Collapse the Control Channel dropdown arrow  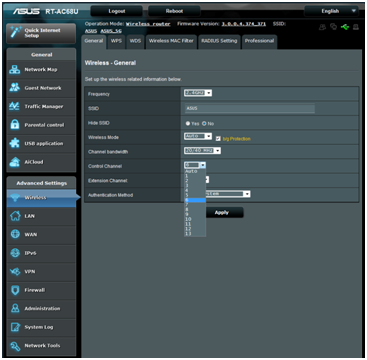tap(203, 165)
